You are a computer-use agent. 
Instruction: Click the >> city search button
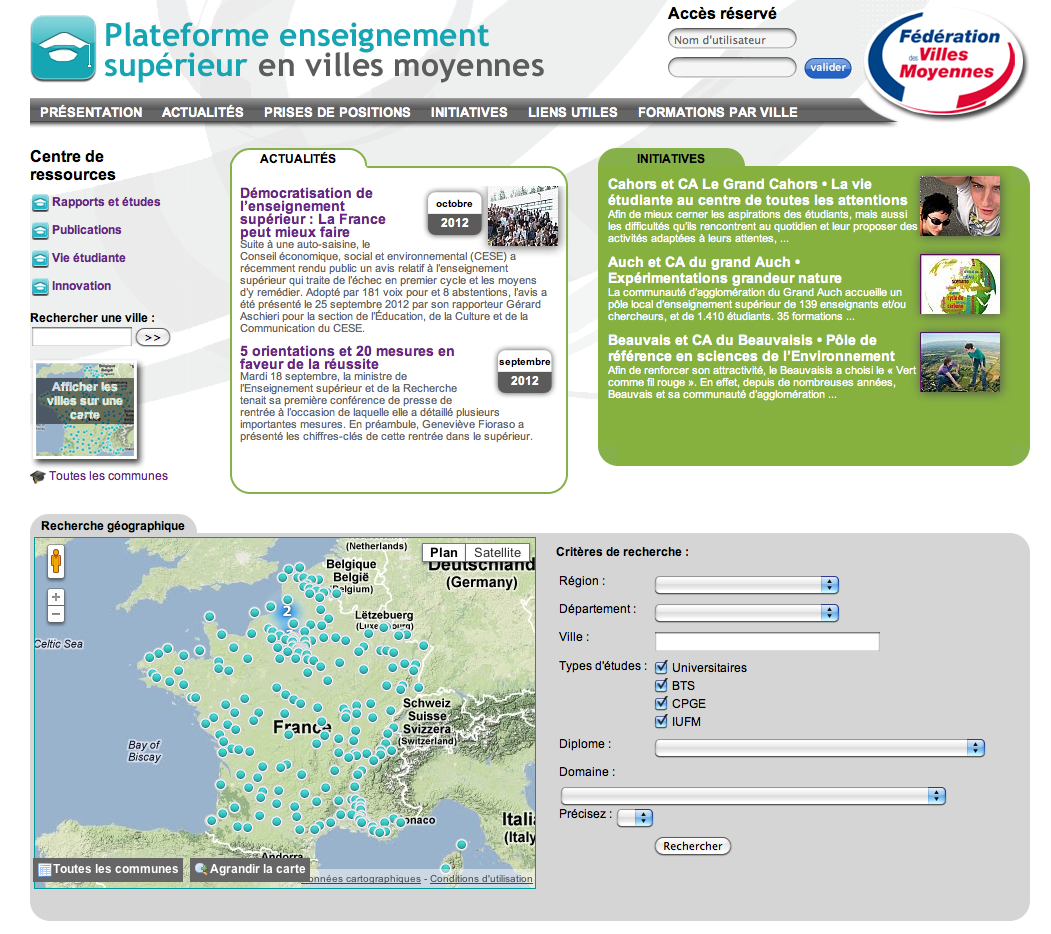153,337
